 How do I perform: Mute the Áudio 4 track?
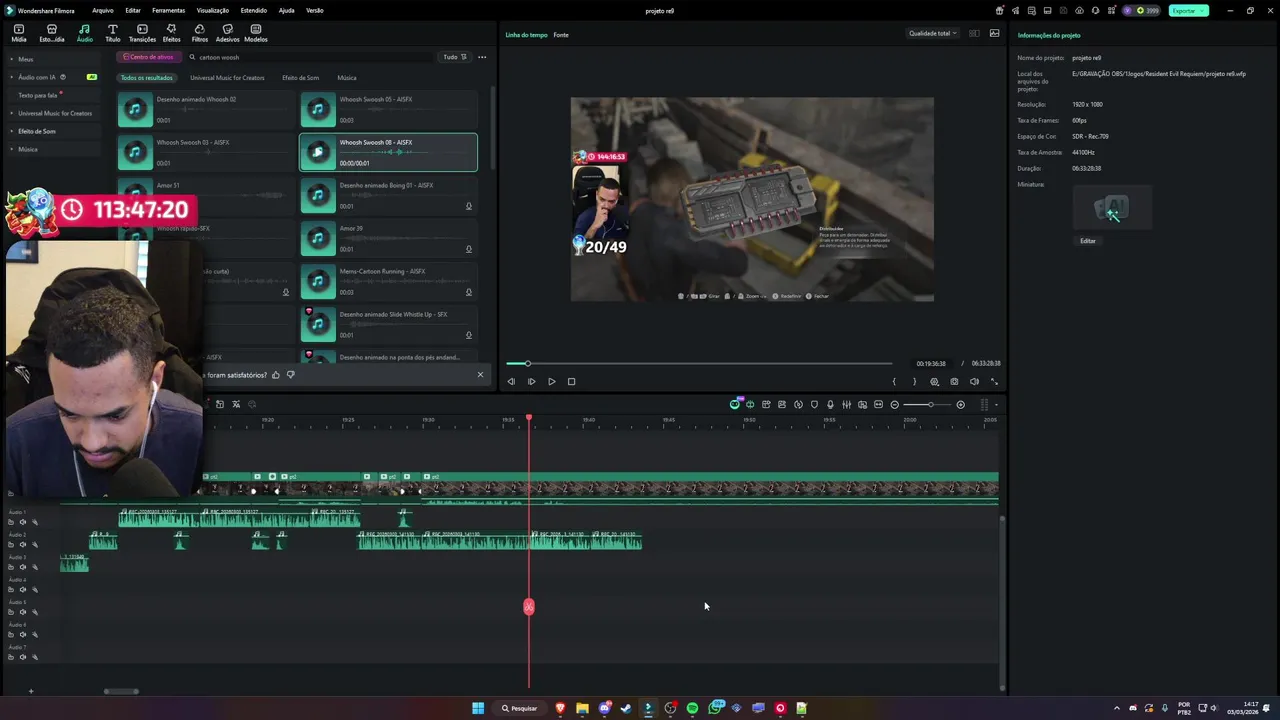[23, 590]
